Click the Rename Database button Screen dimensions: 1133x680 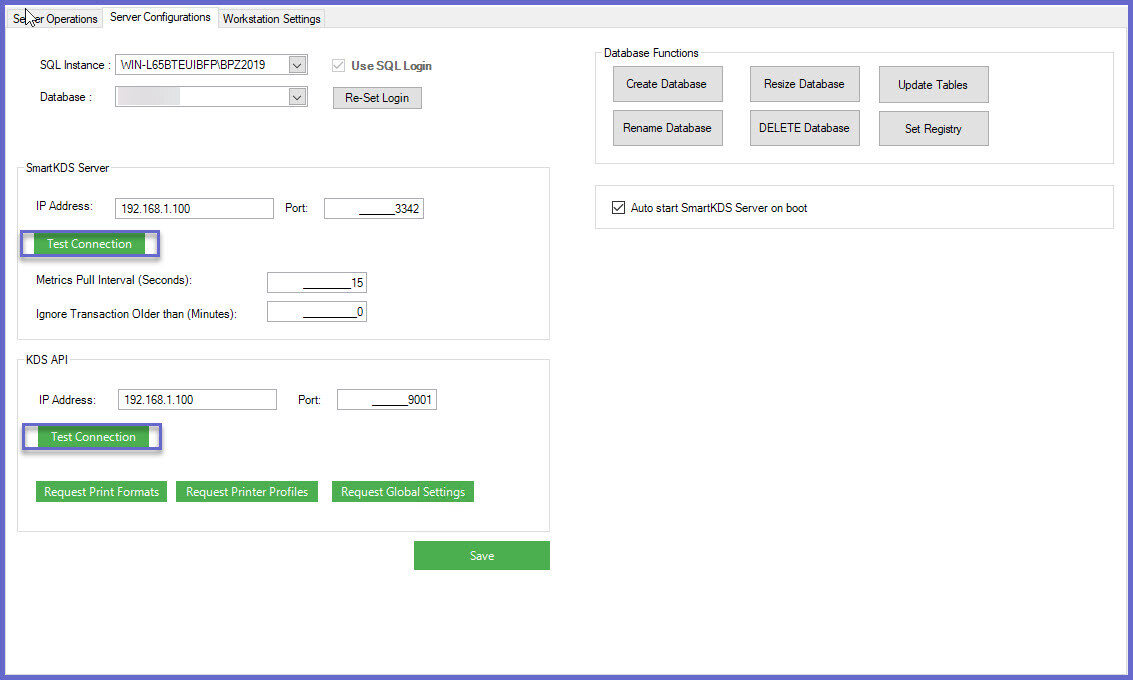667,128
